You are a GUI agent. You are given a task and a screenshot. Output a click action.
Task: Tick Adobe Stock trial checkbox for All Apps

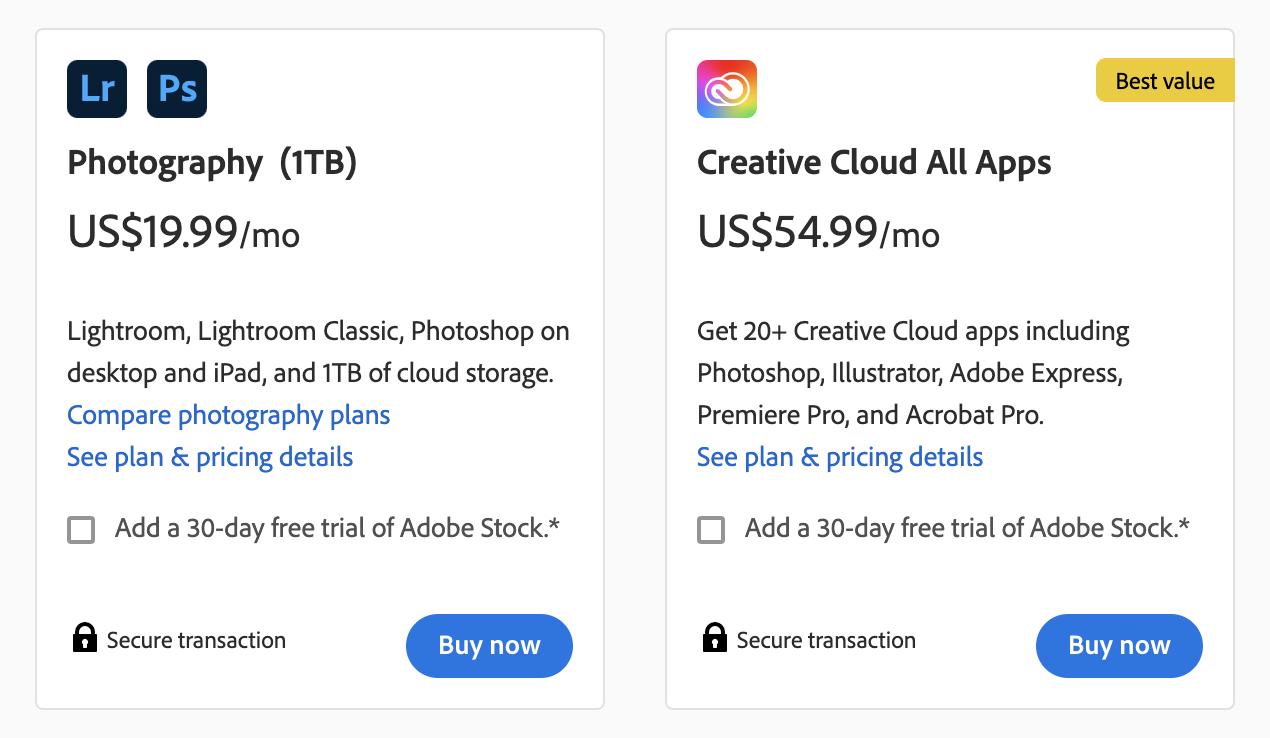pos(711,529)
